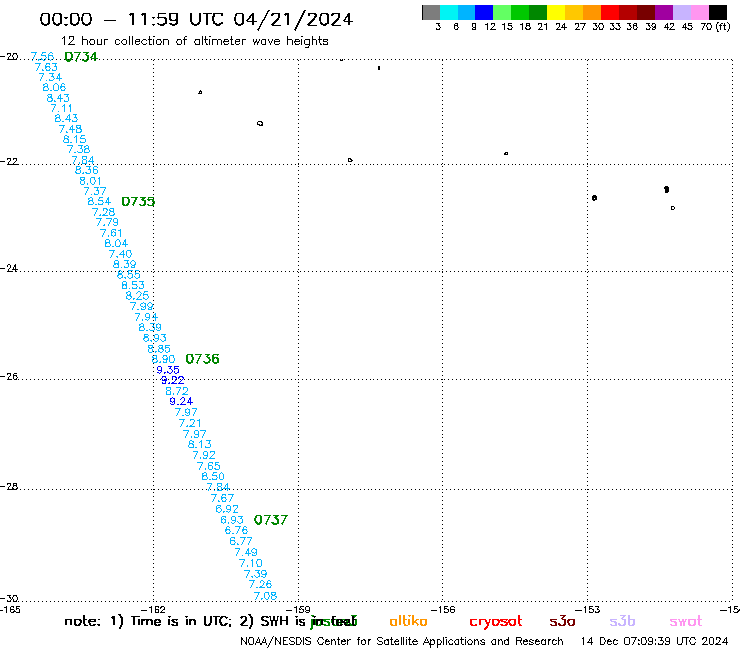
Task: Click the lavender swatch in the color scale
Action: (681, 12)
